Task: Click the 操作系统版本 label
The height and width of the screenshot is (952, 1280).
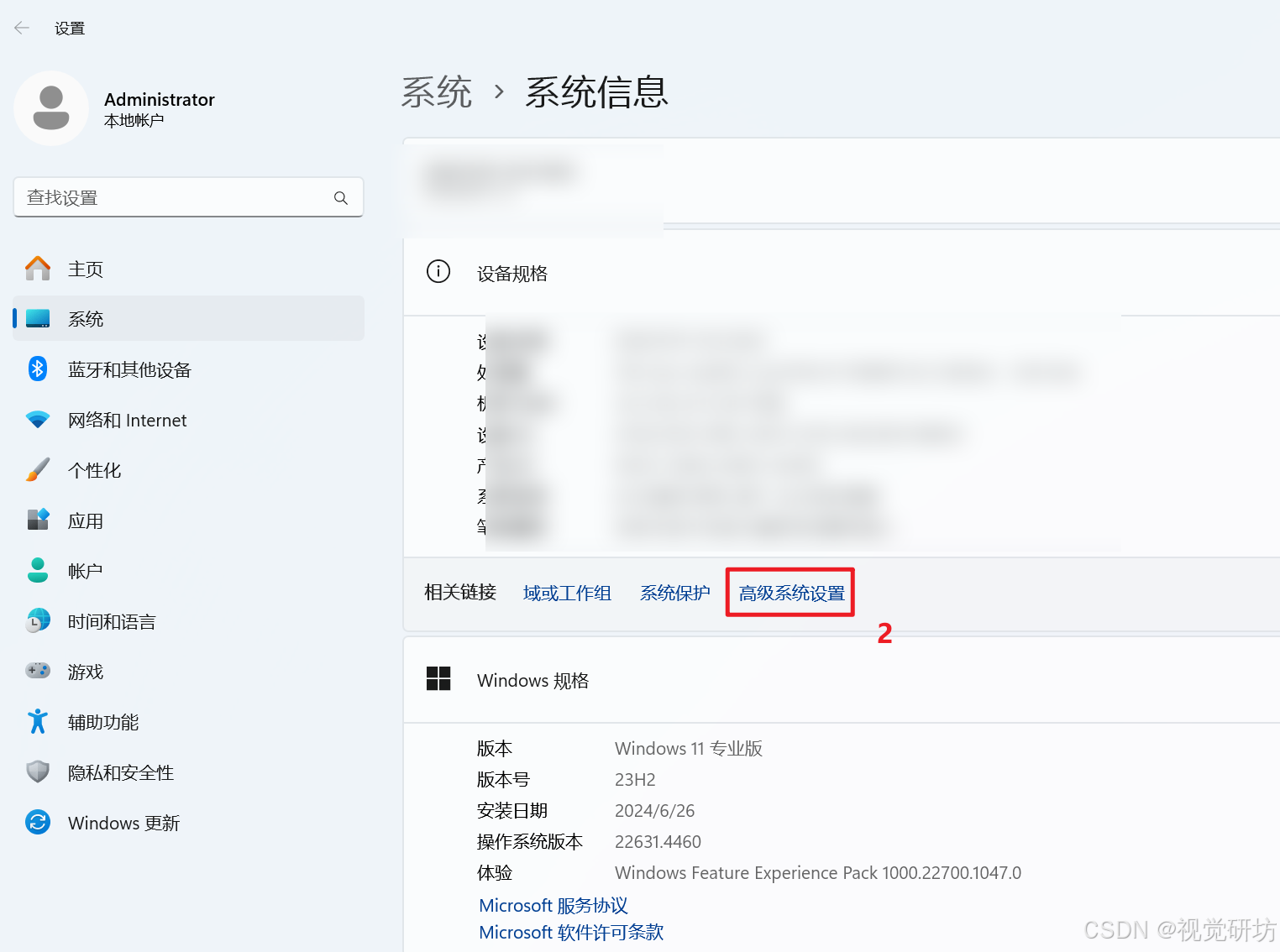Action: 530,842
